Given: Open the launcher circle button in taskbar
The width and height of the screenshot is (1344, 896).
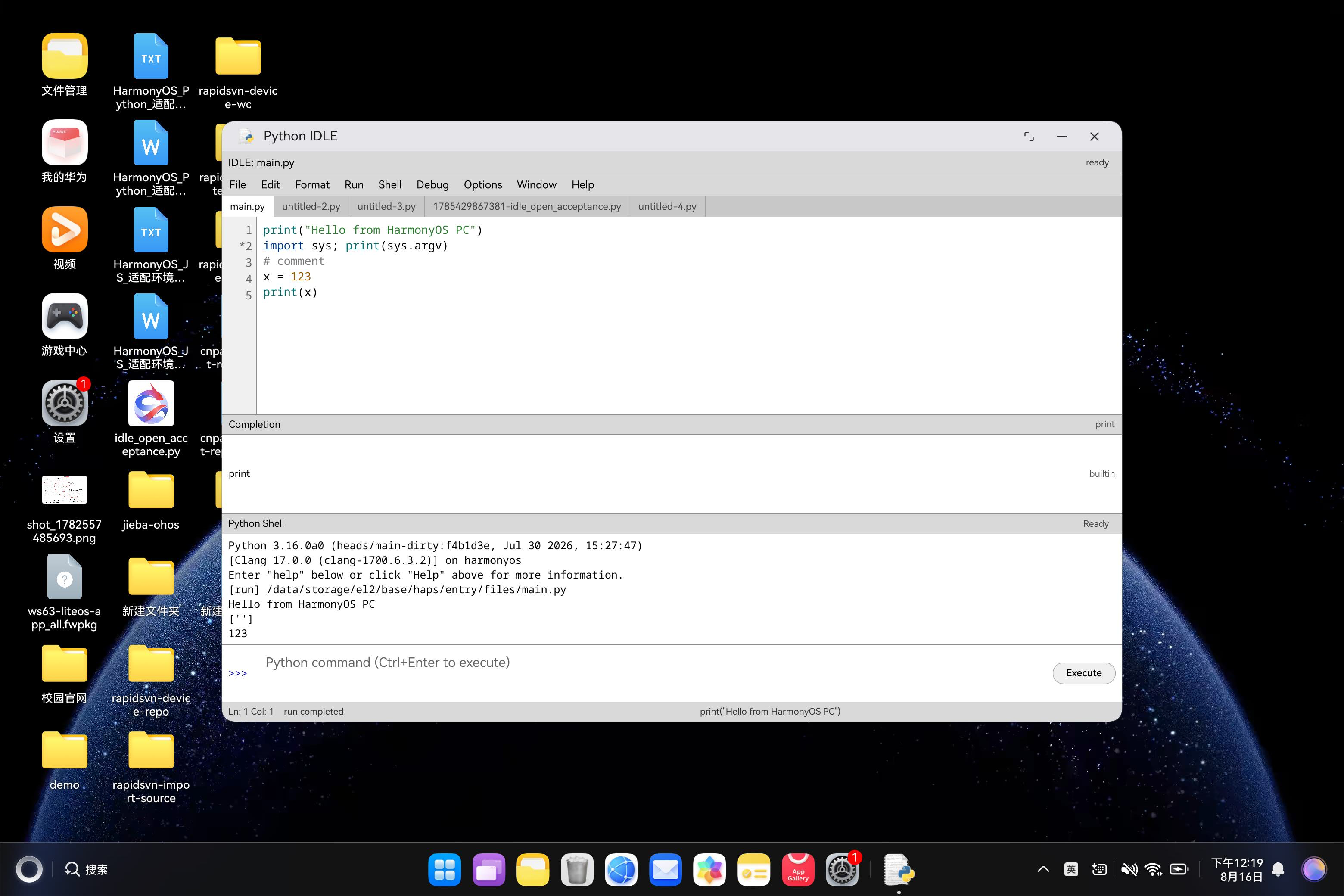Looking at the screenshot, I should [x=28, y=870].
